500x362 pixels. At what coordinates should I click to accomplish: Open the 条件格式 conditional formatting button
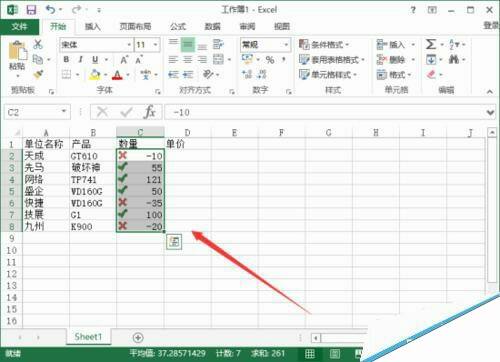(324, 44)
